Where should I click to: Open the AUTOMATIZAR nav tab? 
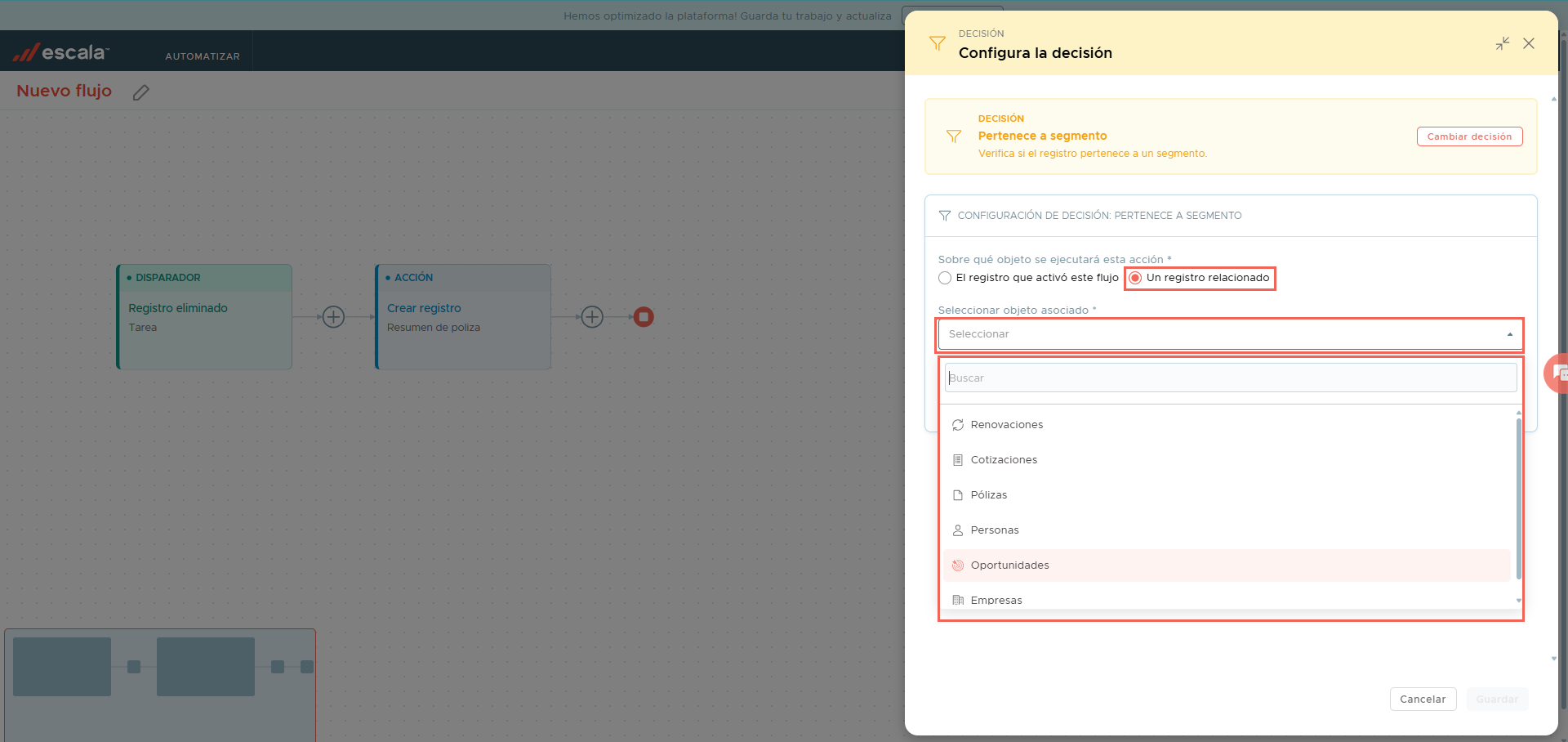click(x=203, y=56)
